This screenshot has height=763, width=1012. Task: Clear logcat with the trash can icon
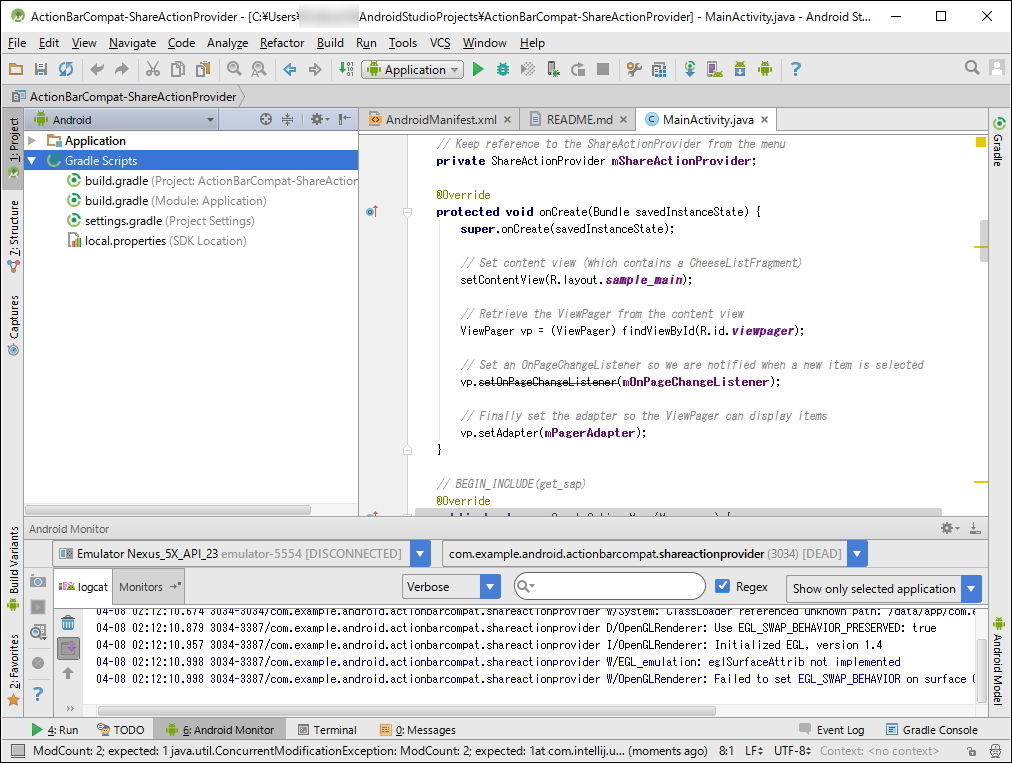[x=68, y=623]
